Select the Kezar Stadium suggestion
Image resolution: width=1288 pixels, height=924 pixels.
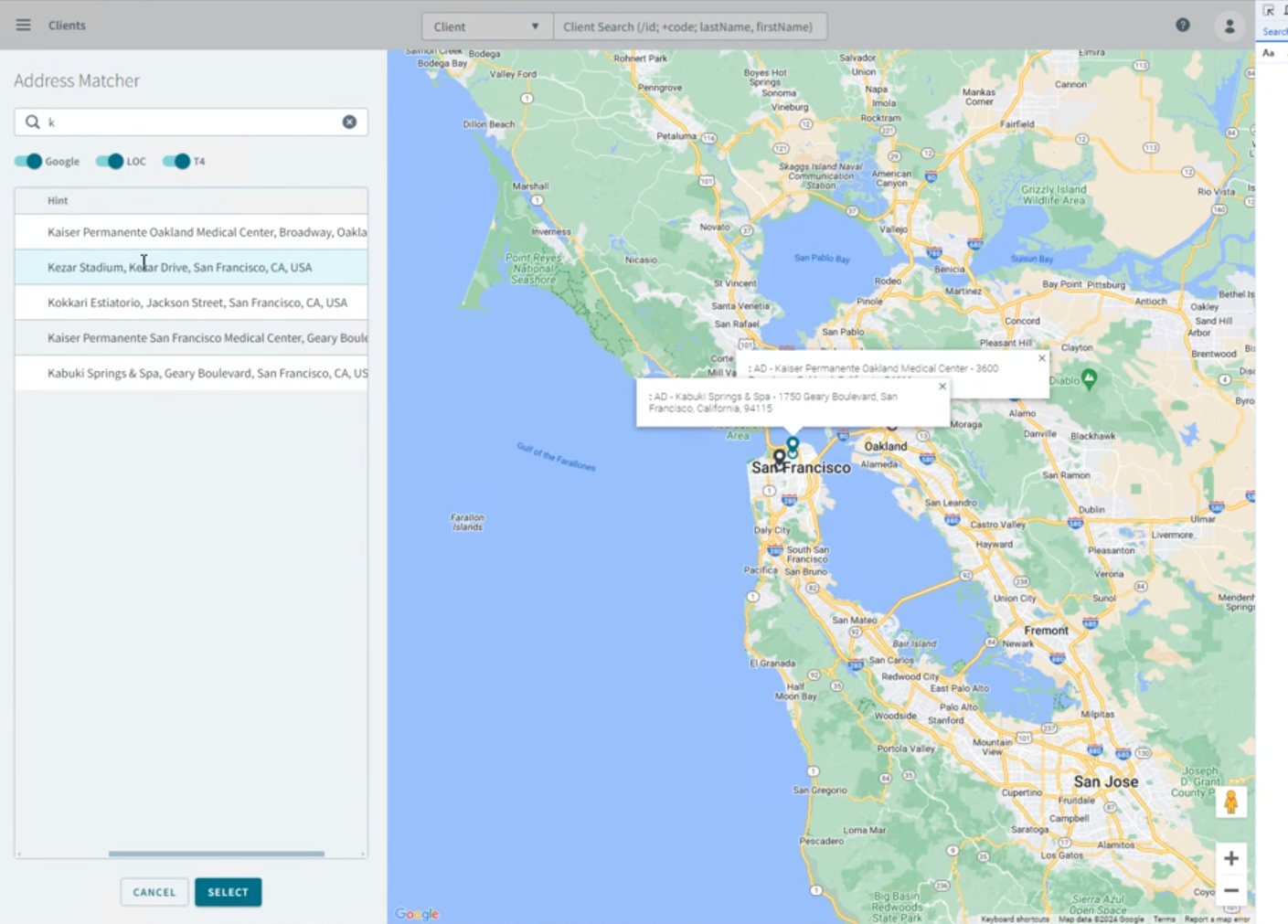179,267
